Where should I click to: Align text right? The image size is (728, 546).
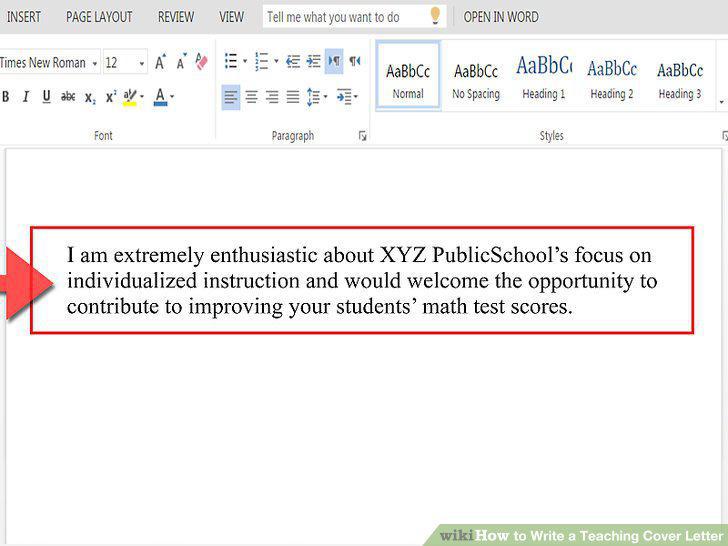[x=272, y=97]
